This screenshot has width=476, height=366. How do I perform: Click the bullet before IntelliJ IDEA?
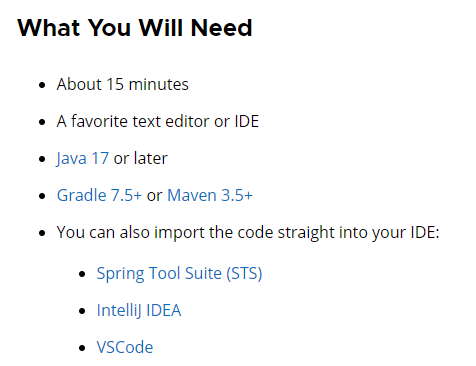(x=82, y=311)
